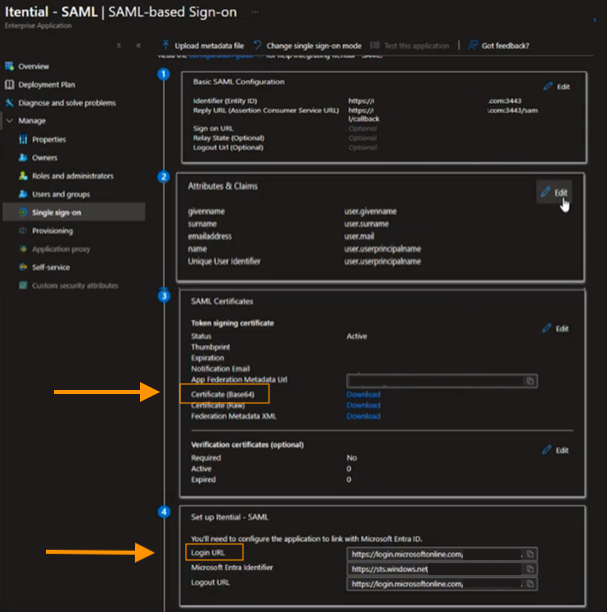Edit the Attributes & Claims section
Viewport: 610px width, 615px height.
tap(554, 192)
